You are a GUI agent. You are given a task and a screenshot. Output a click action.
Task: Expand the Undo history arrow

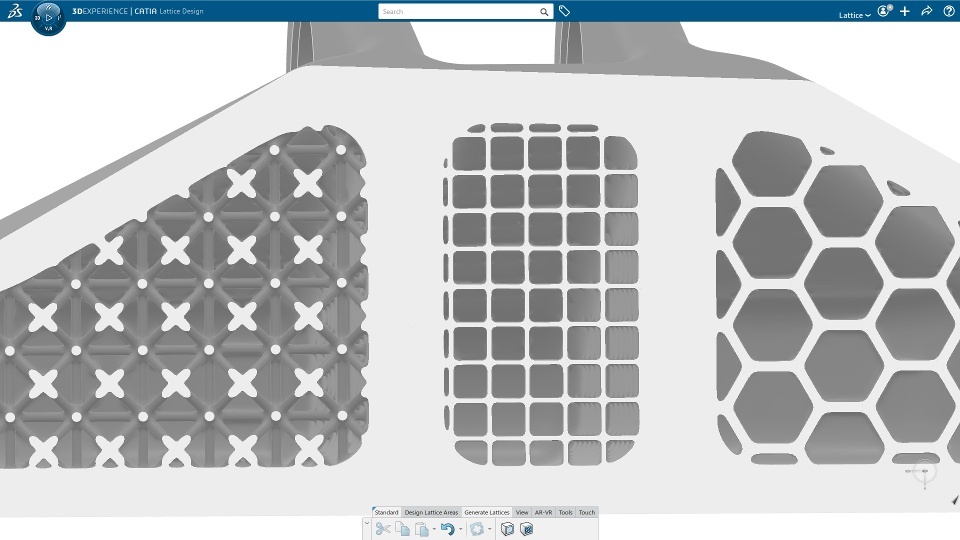pyautogui.click(x=460, y=530)
